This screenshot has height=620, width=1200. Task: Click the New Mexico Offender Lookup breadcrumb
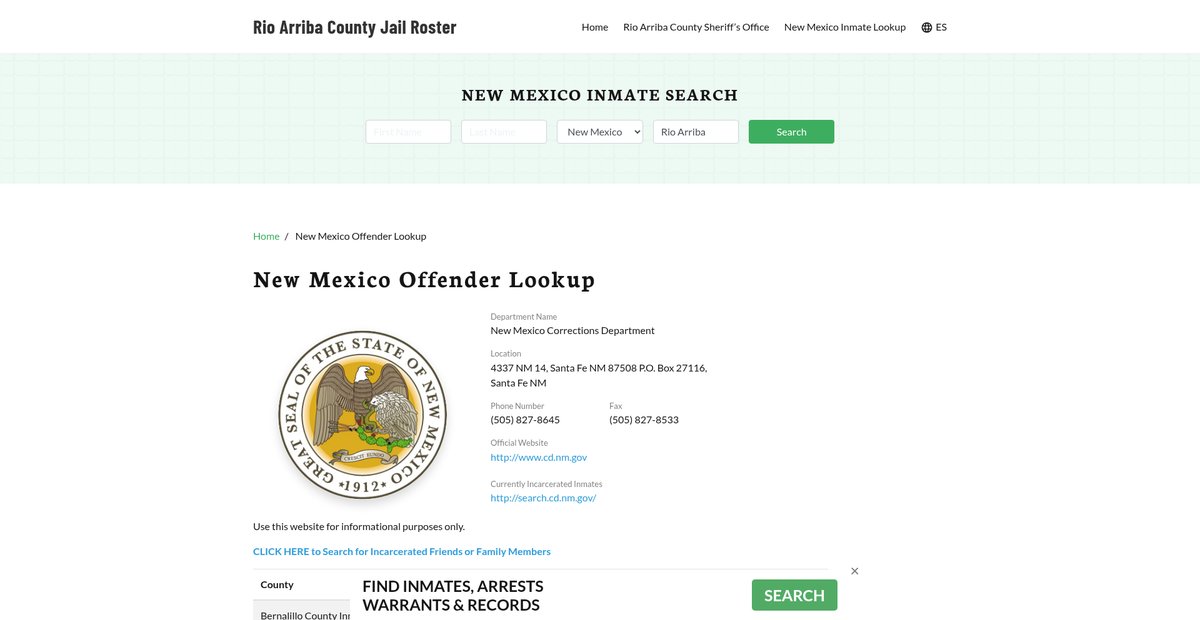pyautogui.click(x=361, y=236)
